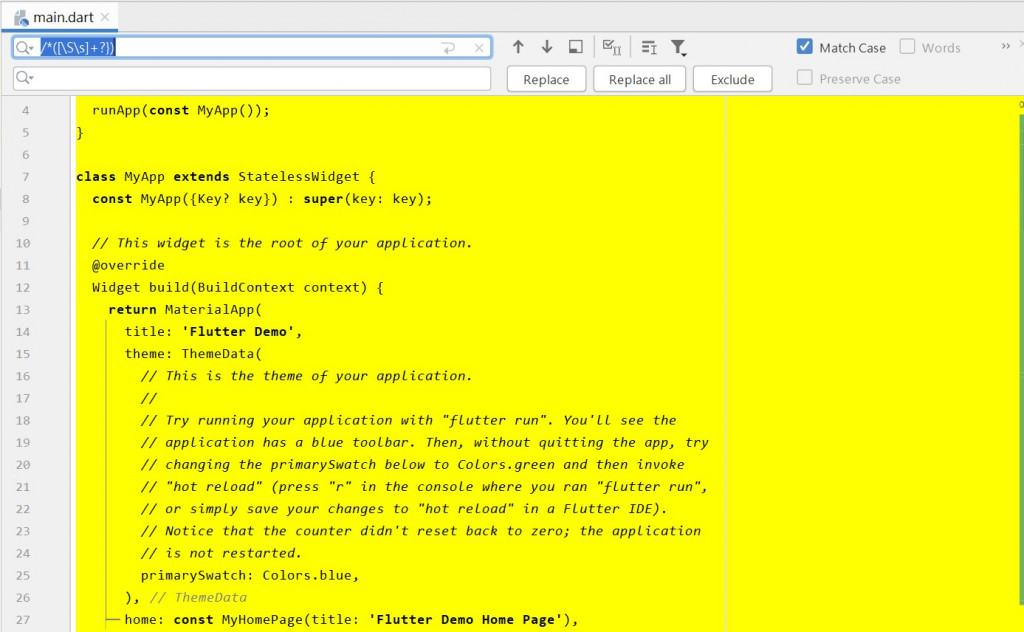Click the 'home: const MyHomePage' line

(x=351, y=620)
